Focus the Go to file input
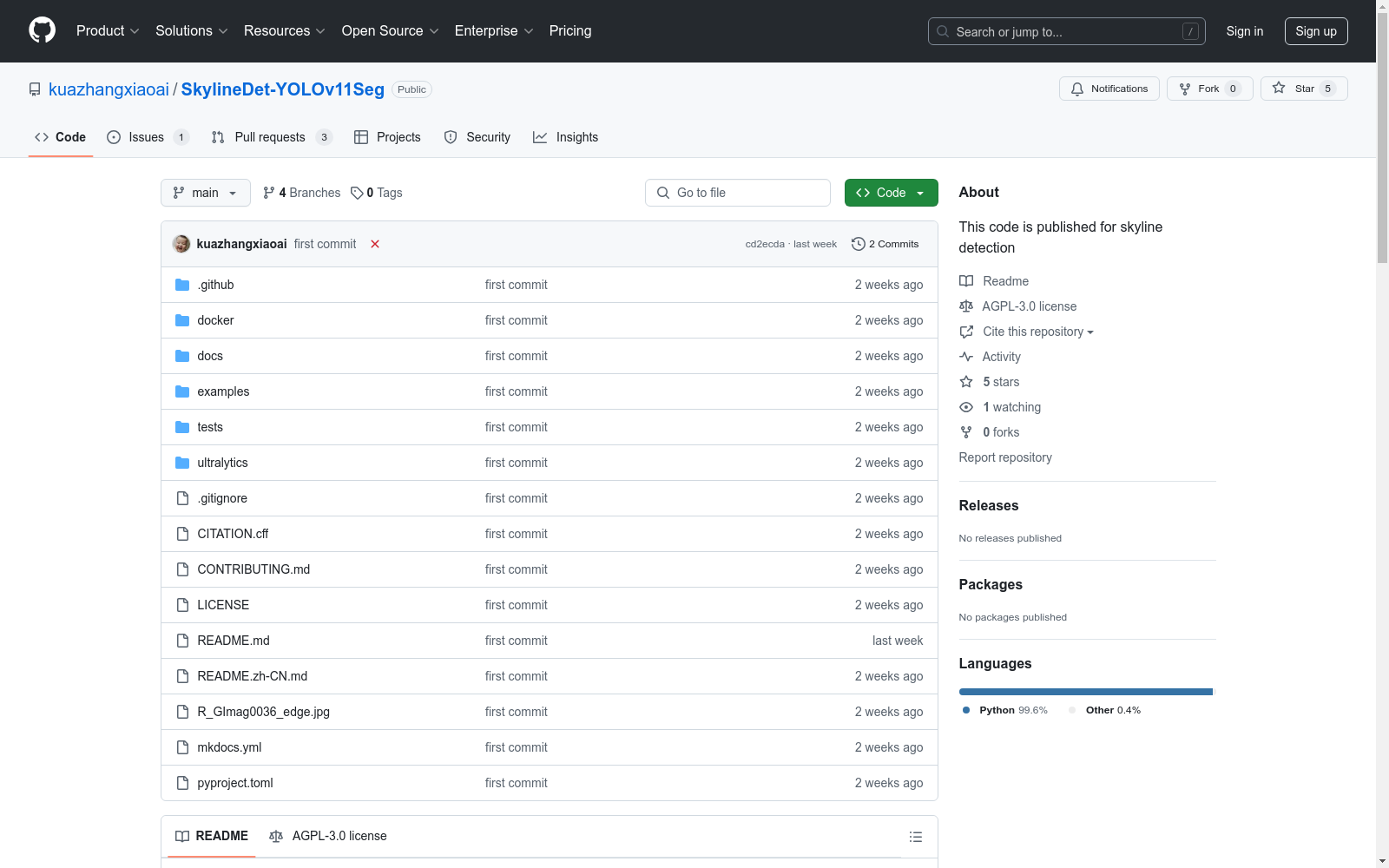The height and width of the screenshot is (868, 1389). pyautogui.click(x=738, y=193)
